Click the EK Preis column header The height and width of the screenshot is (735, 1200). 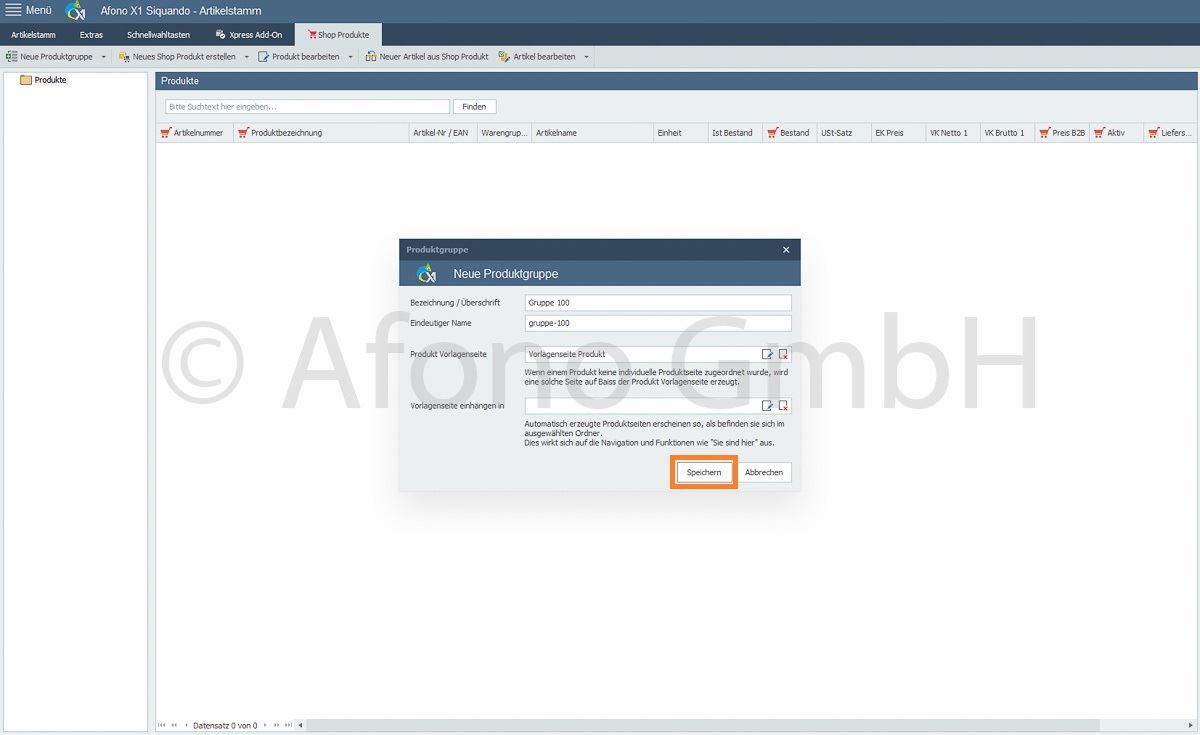pyautogui.click(x=898, y=132)
